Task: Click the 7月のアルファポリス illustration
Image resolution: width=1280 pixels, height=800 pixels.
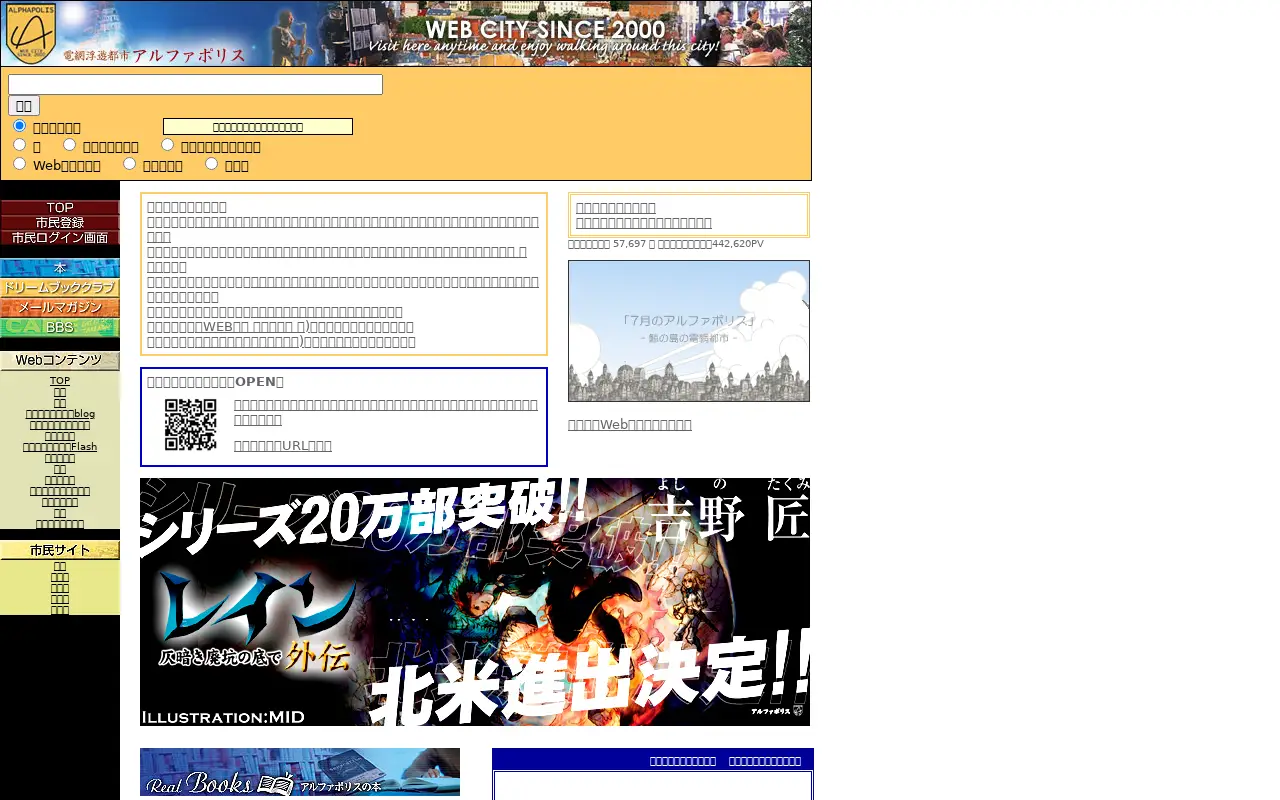Action: (x=689, y=331)
